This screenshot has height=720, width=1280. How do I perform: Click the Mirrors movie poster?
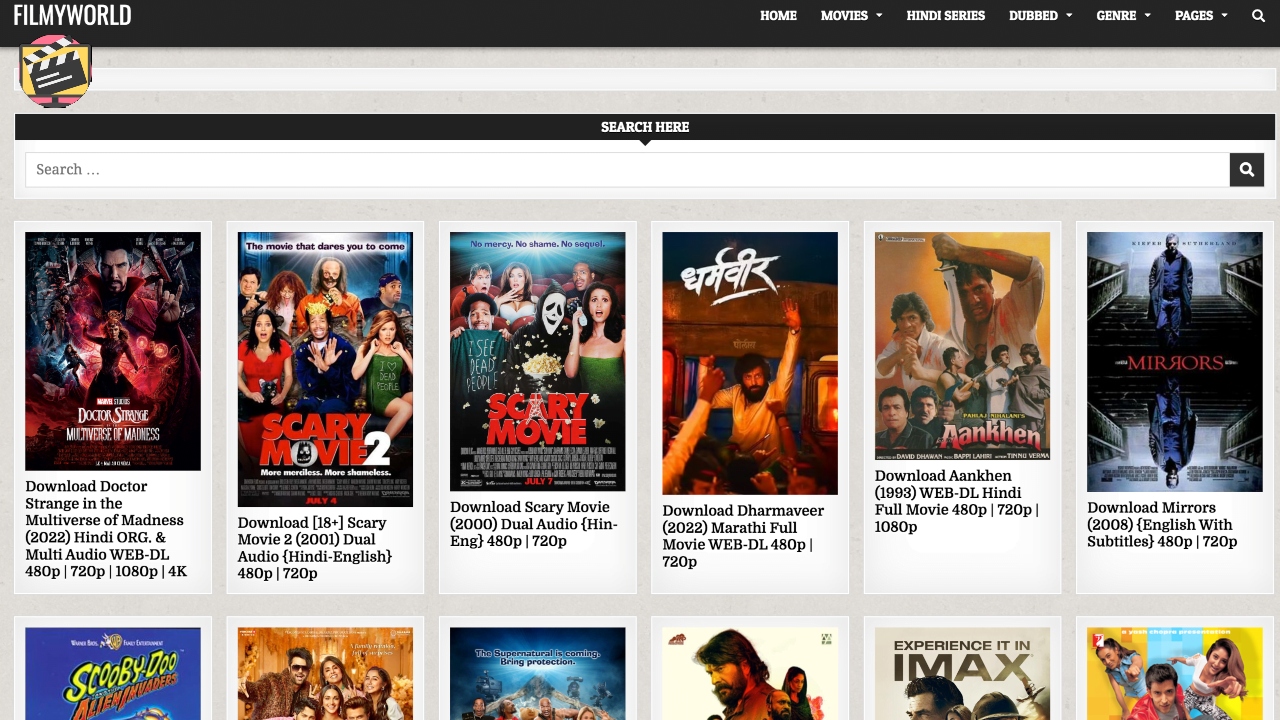click(x=1175, y=361)
